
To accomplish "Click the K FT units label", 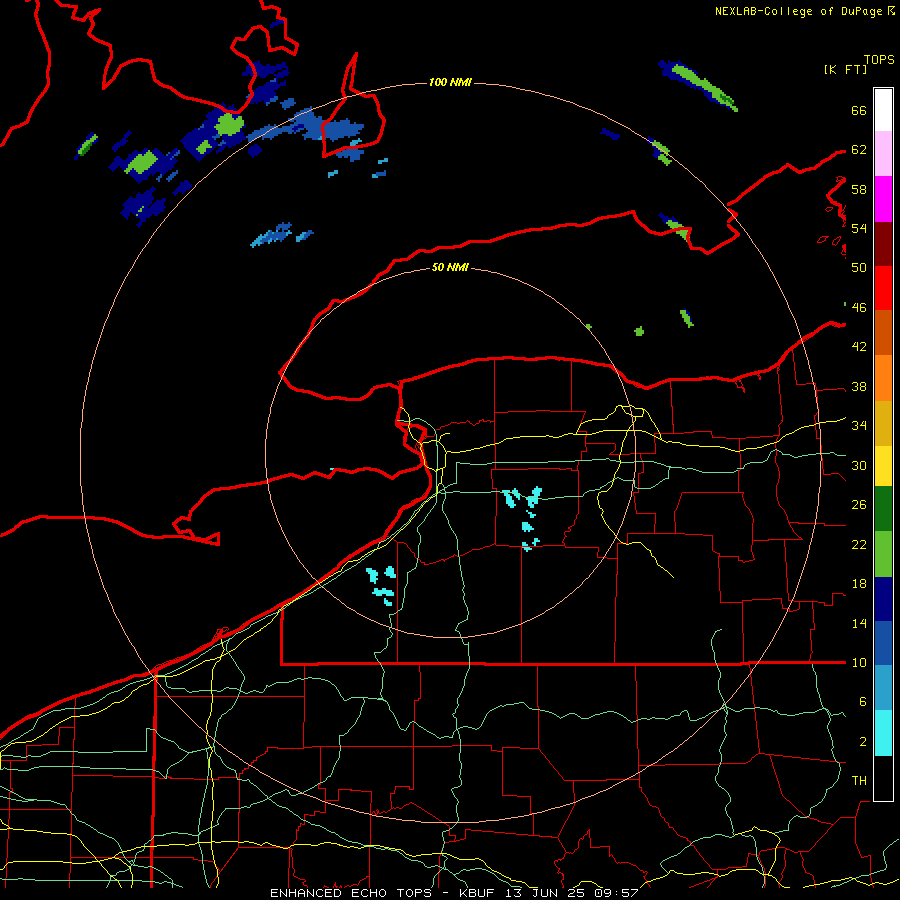I will 845,70.
